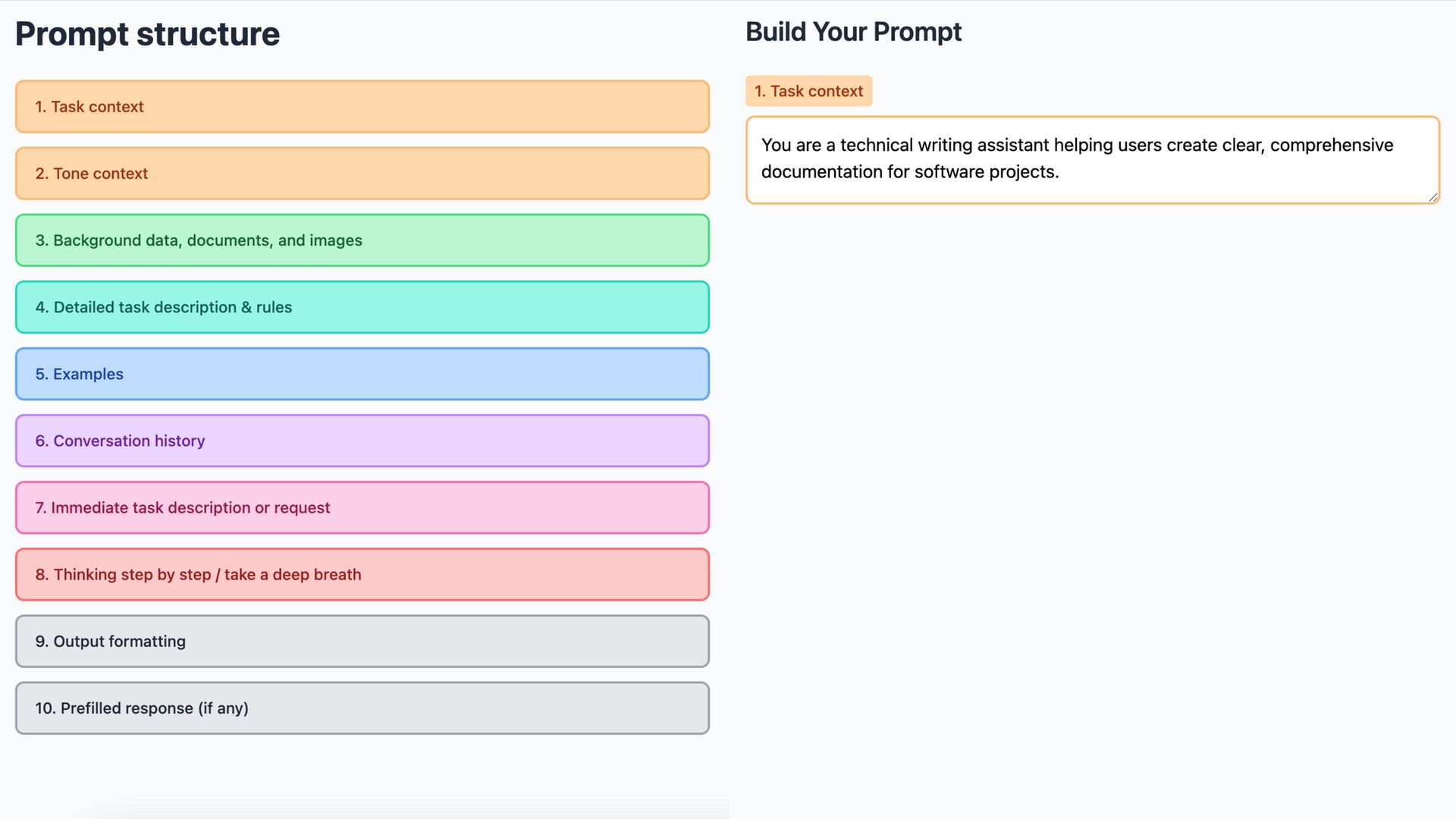Image resolution: width=1456 pixels, height=819 pixels.
Task: Click the 'Build Your Prompt' heading
Action: (x=853, y=32)
